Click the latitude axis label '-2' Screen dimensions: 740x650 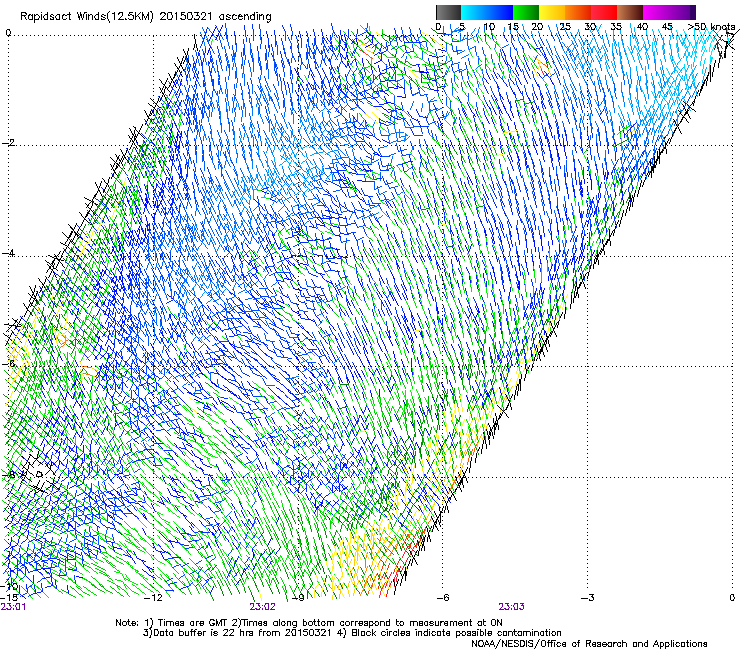point(8,143)
